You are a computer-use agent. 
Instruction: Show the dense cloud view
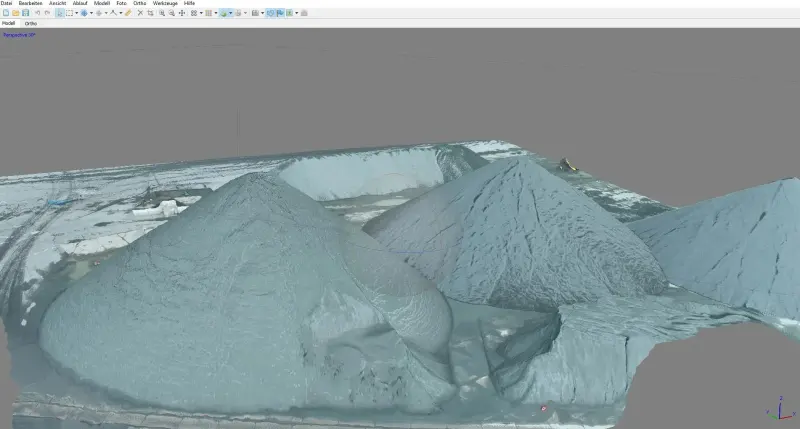[209, 13]
